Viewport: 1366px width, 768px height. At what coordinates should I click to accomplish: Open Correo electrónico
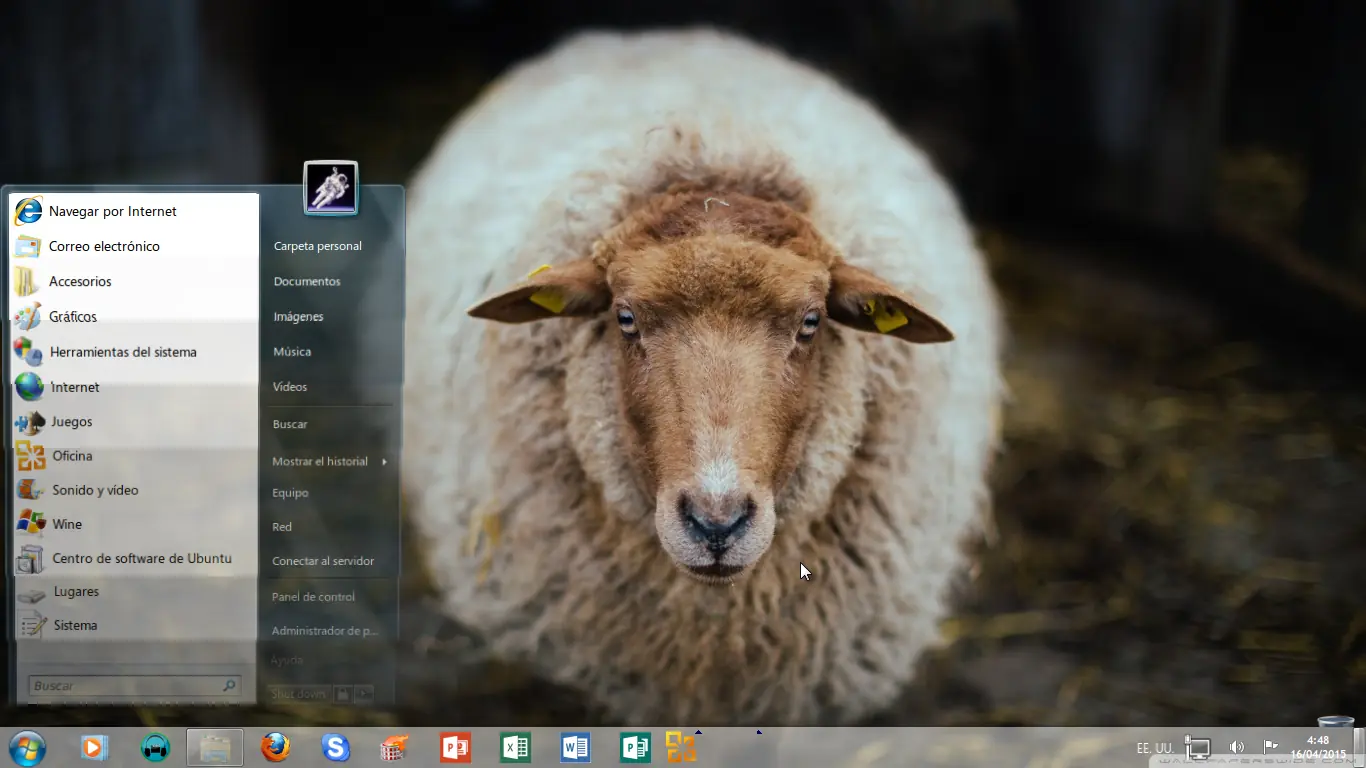(x=134, y=246)
